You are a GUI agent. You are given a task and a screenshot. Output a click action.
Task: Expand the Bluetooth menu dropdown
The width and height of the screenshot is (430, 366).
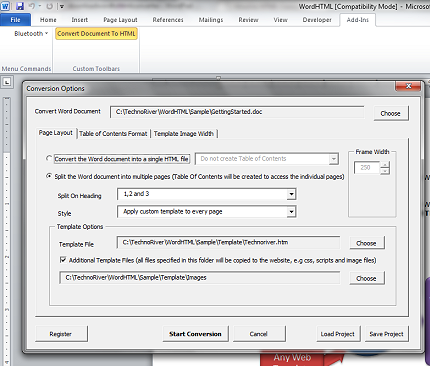(31, 33)
